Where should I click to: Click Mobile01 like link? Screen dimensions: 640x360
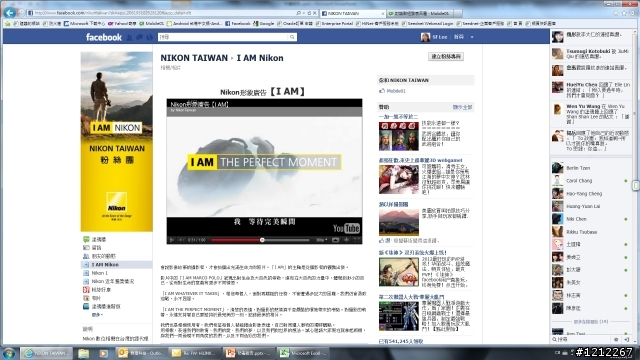click(x=396, y=91)
